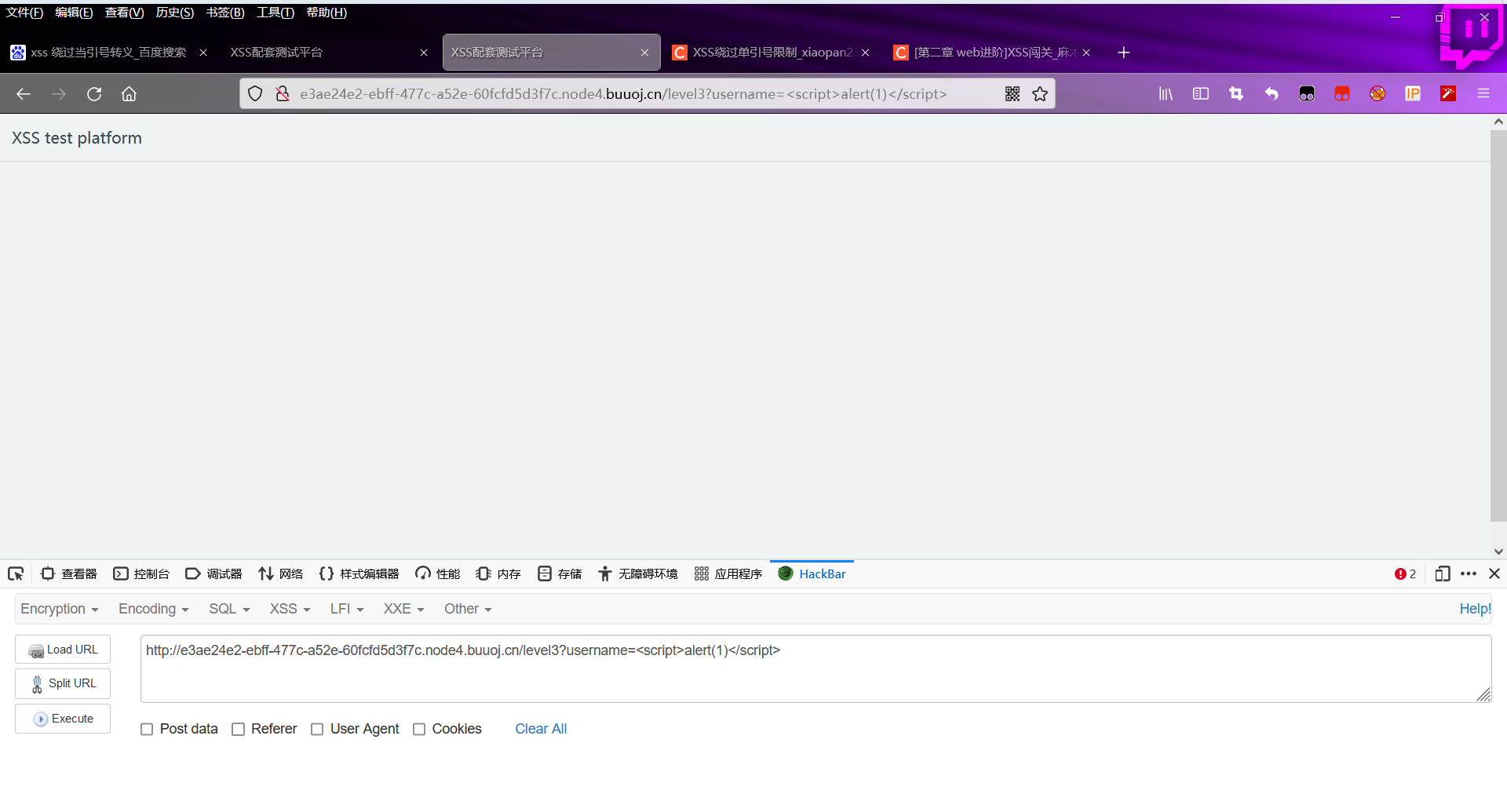Open the QR code icon in address bar

click(1012, 93)
